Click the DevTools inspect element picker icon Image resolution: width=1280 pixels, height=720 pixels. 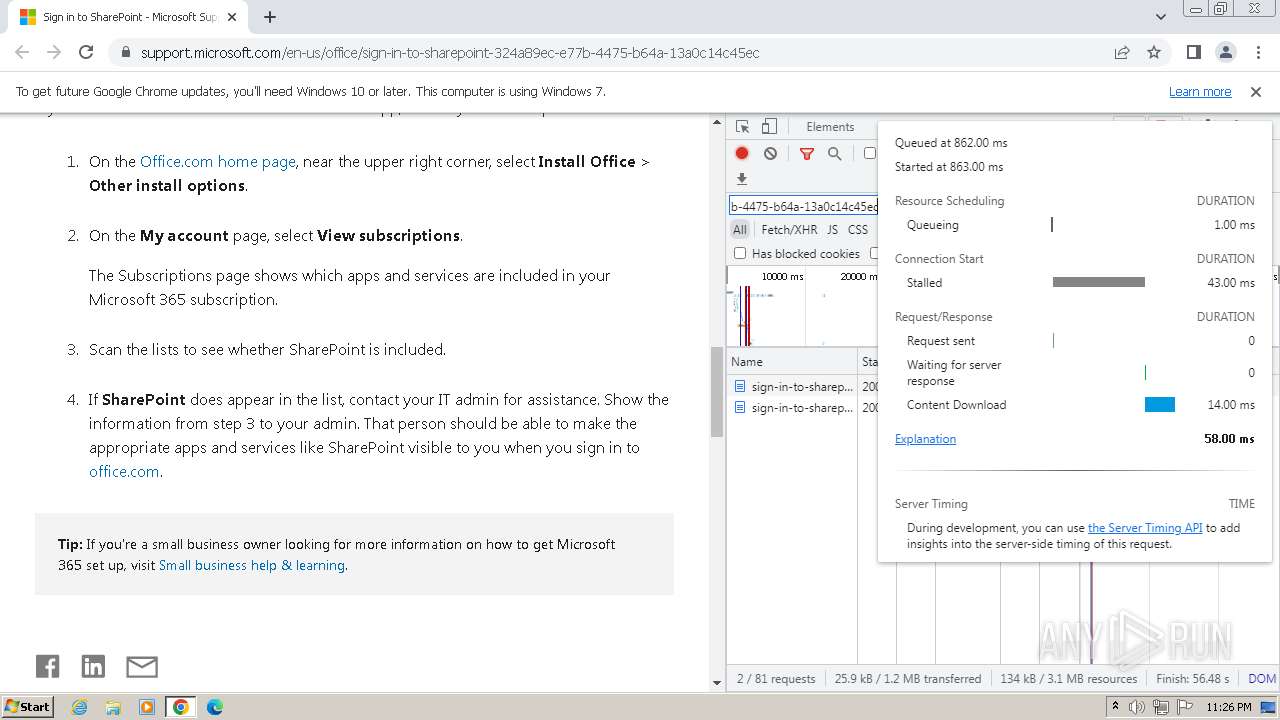click(742, 127)
